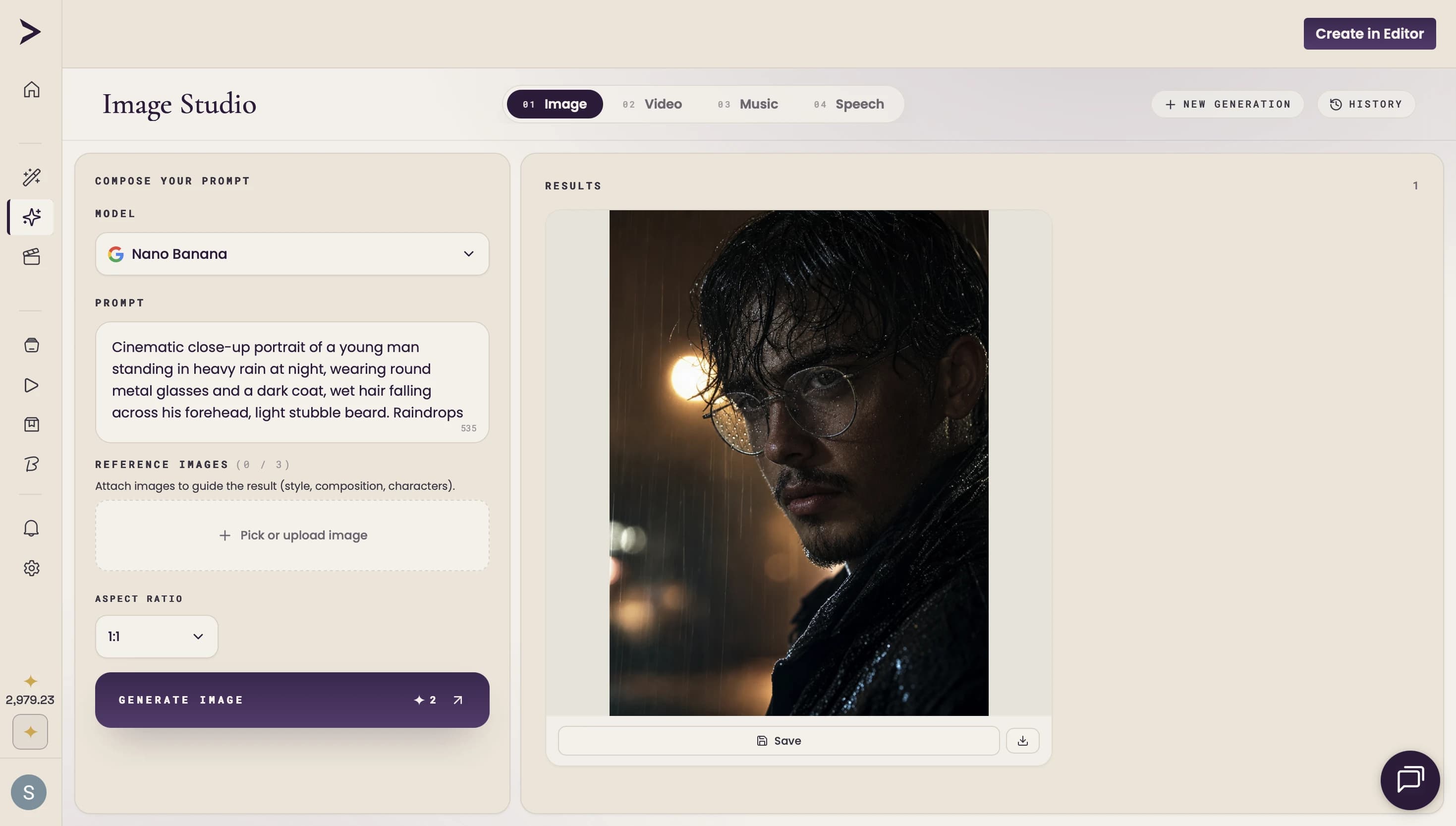Screen dimensions: 1456x826
Task: Open notifications bell
Action: tap(31, 528)
